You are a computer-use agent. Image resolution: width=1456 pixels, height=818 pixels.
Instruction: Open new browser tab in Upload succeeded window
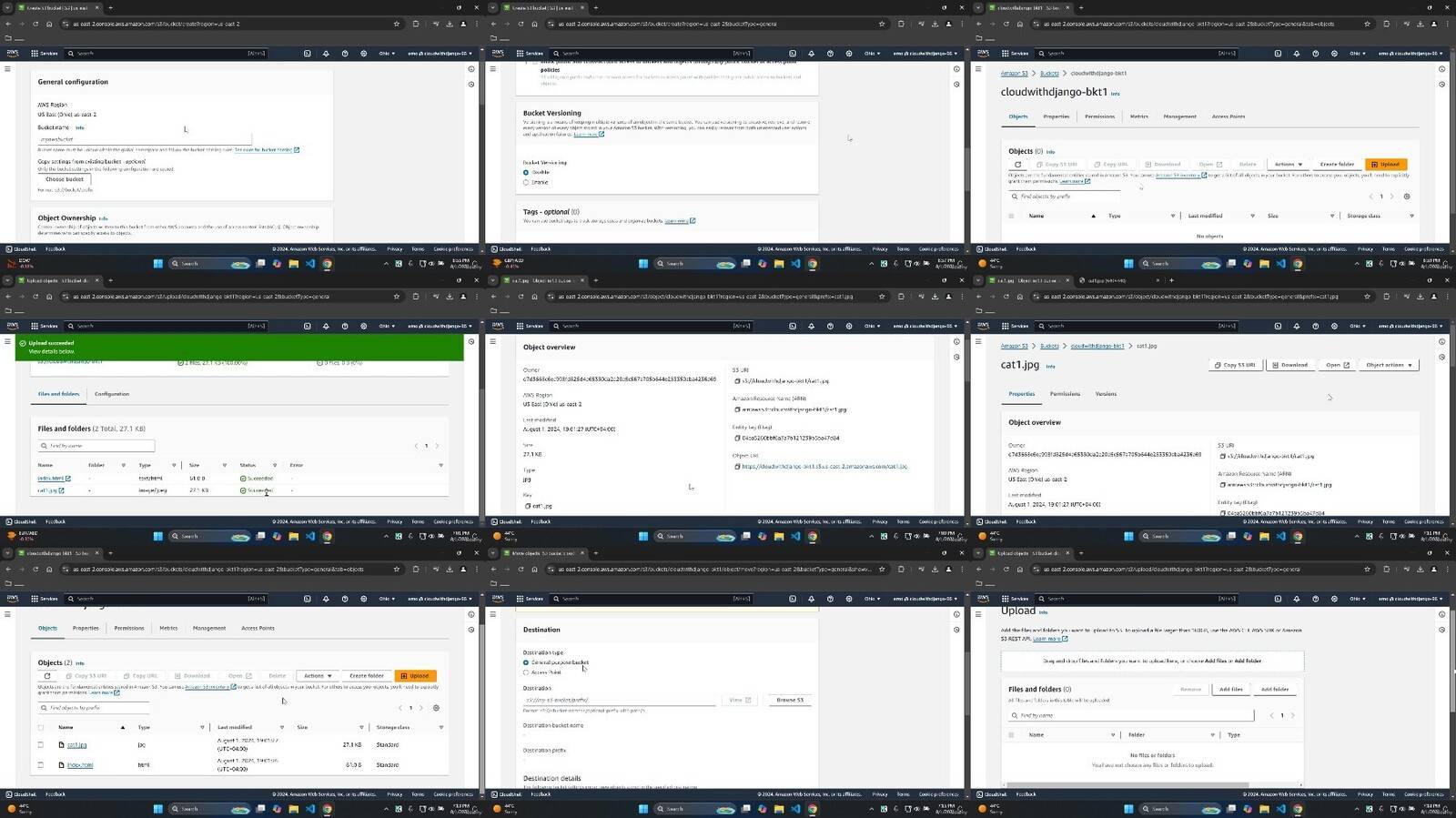(x=109, y=280)
